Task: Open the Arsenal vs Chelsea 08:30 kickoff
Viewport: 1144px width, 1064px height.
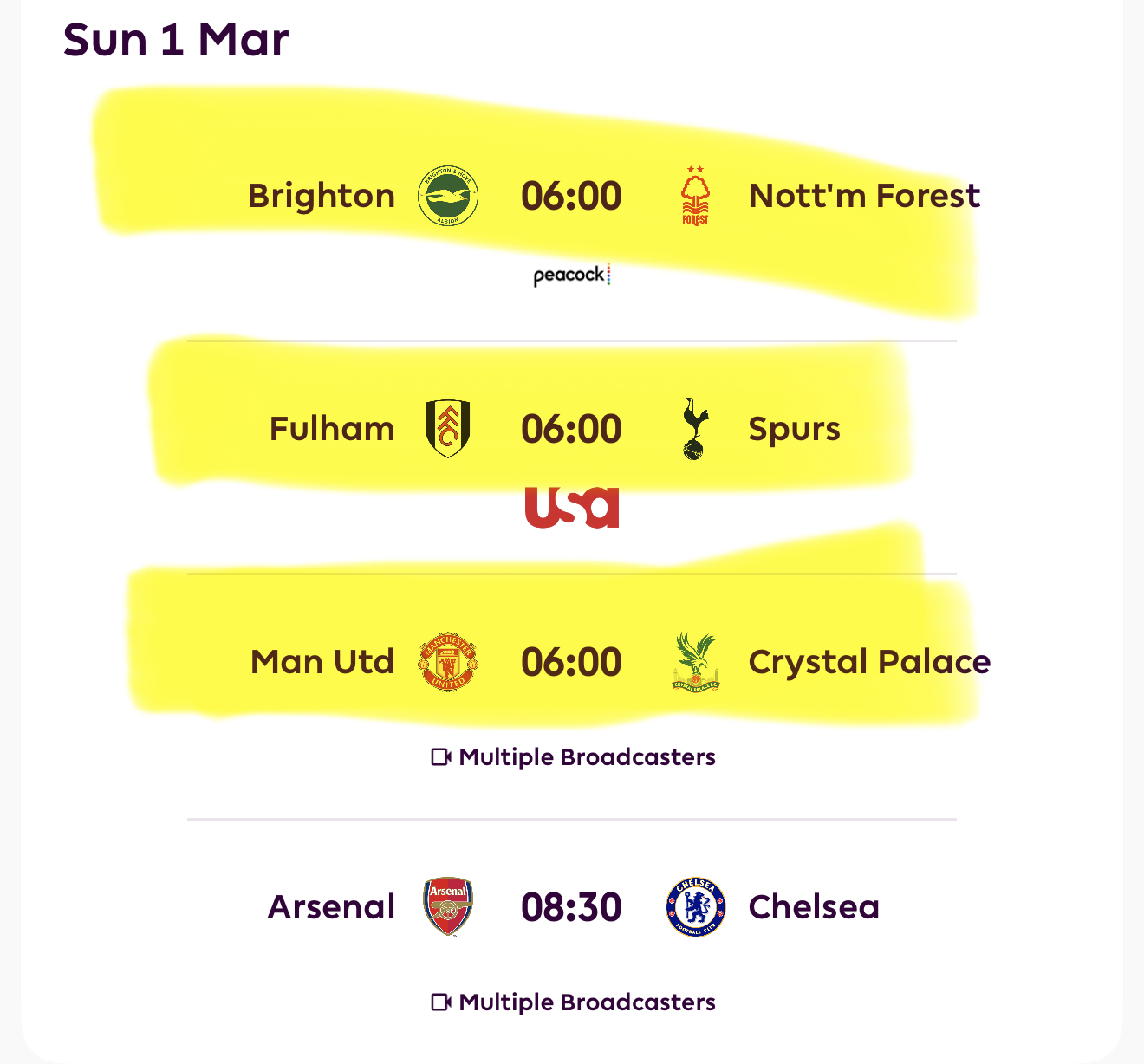Action: click(x=571, y=907)
